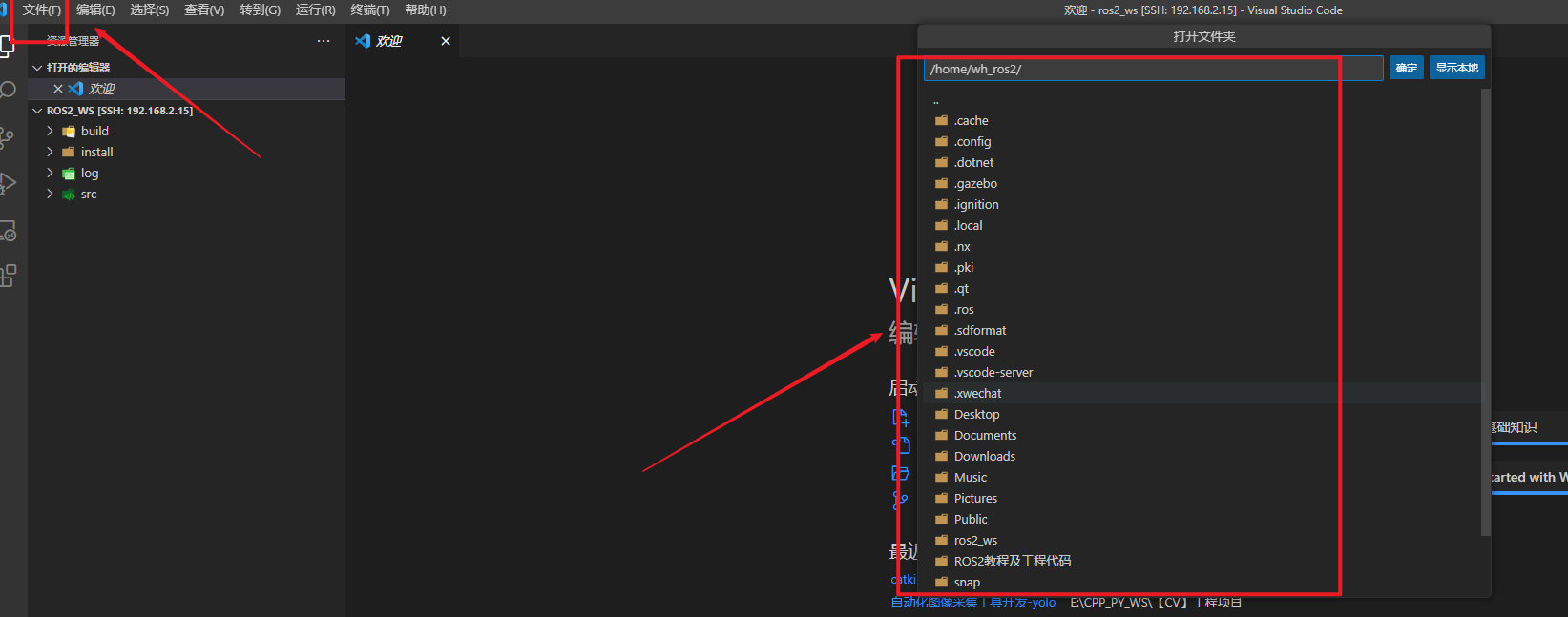This screenshot has height=617, width=1568.
Task: Collapse the 打开的编辑器 section
Action: (x=37, y=68)
